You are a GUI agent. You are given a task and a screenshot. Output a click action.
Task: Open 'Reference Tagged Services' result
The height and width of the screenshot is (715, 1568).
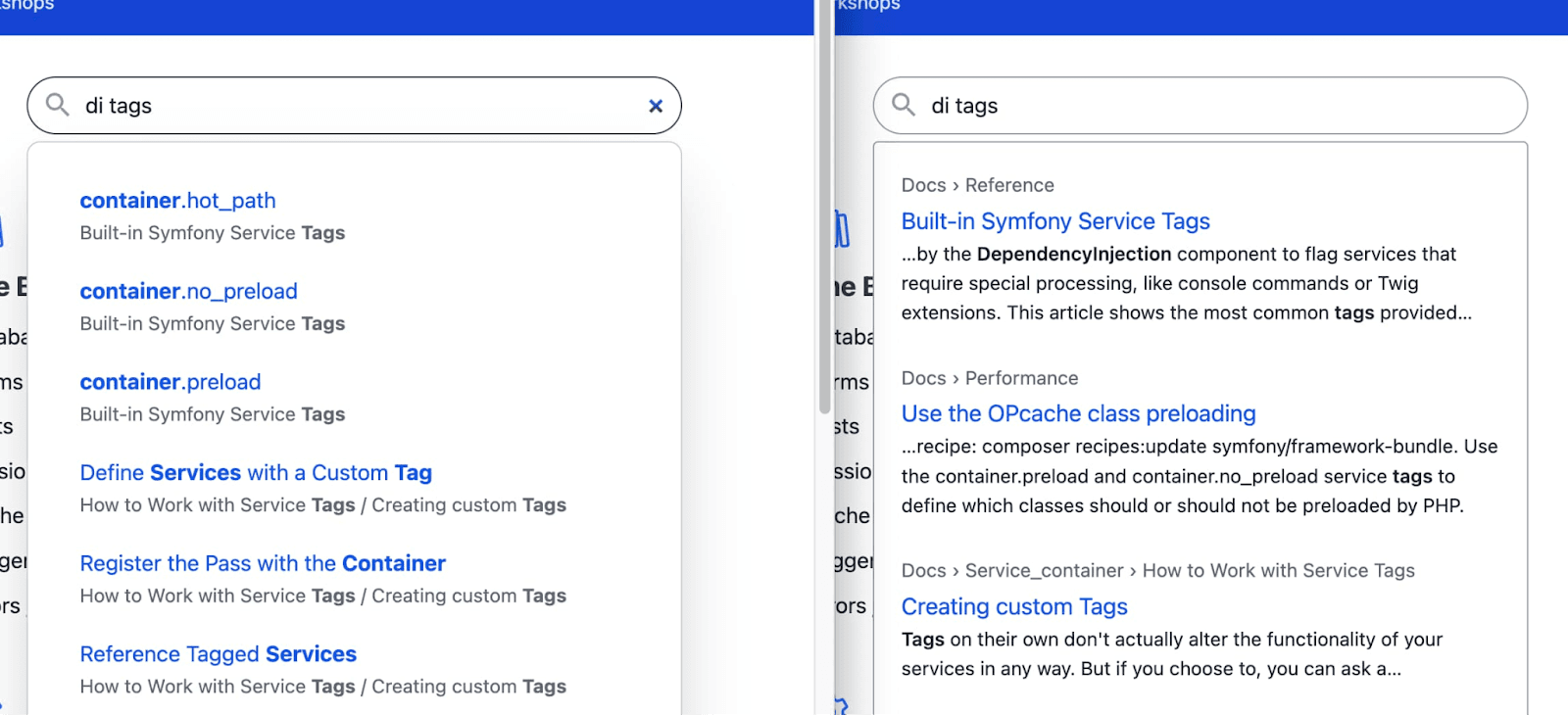218,654
